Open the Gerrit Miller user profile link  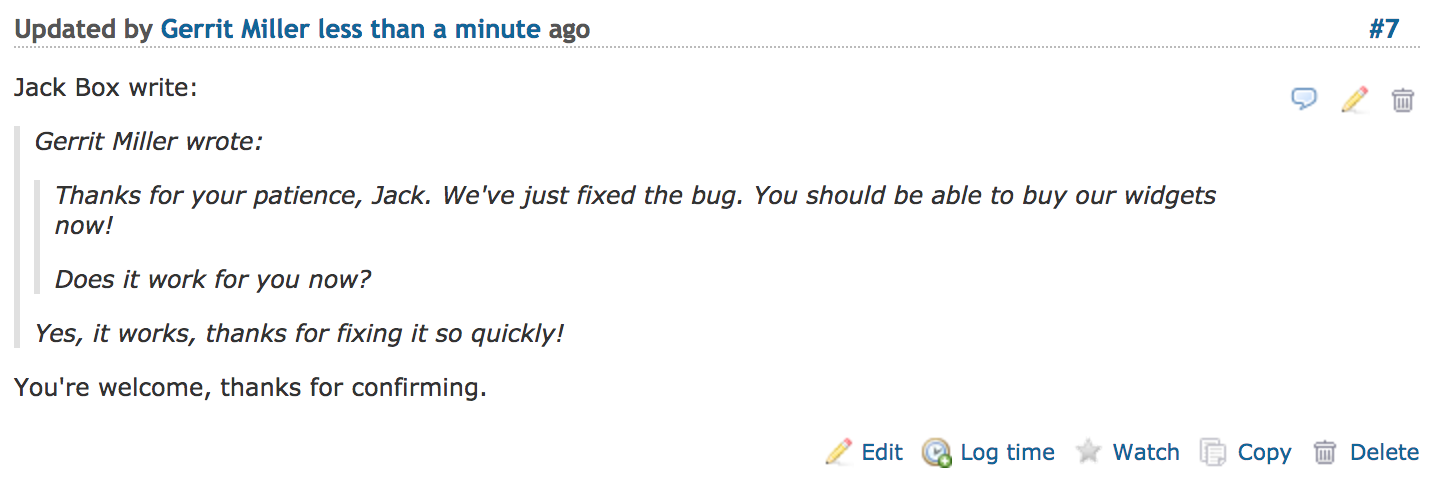[x=236, y=29]
